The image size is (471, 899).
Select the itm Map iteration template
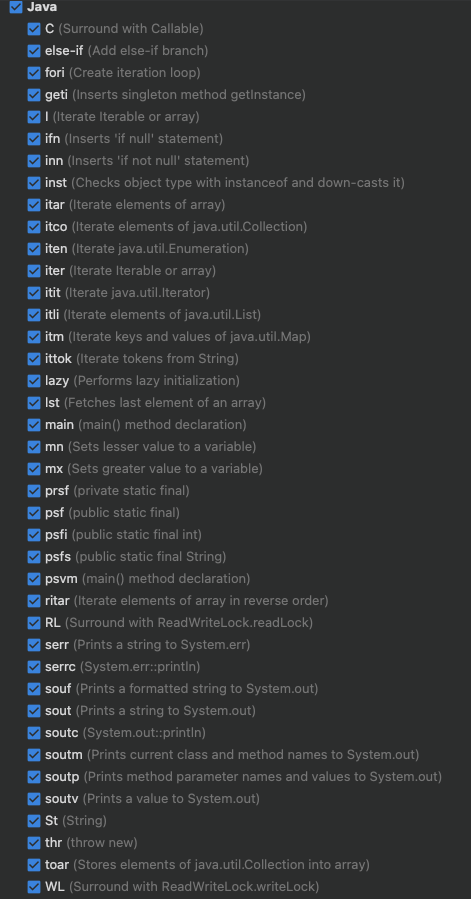tap(178, 337)
